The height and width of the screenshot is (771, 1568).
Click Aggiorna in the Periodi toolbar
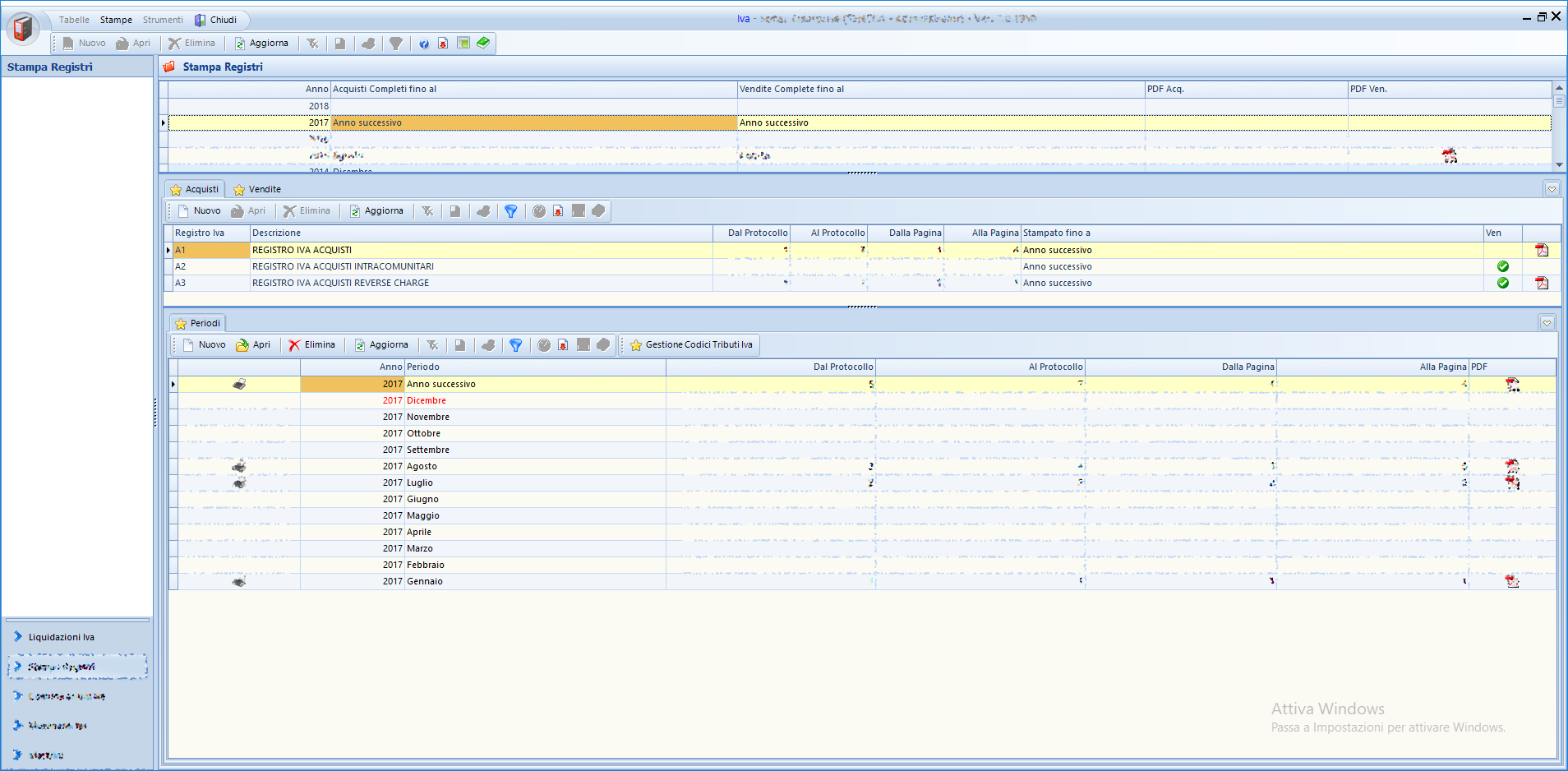pyautogui.click(x=381, y=345)
